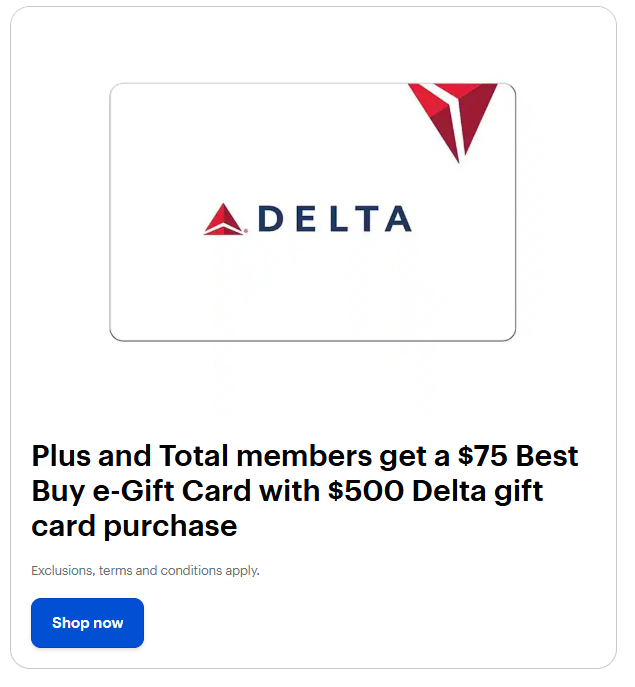Select the promotion headline about Plus and Total members
The width and height of the screenshot is (635, 687).
coord(305,490)
